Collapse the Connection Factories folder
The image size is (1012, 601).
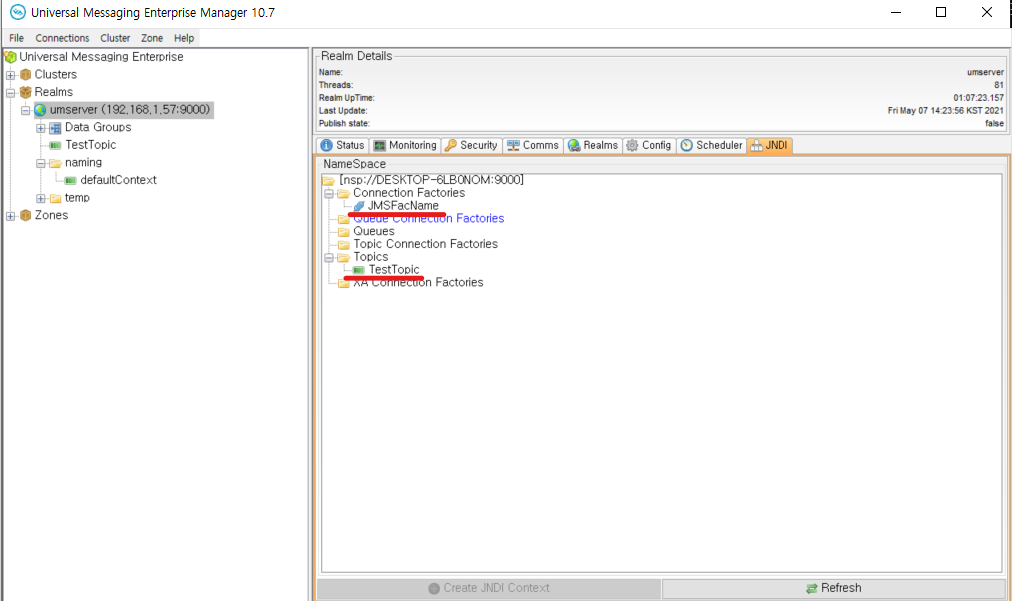328,193
